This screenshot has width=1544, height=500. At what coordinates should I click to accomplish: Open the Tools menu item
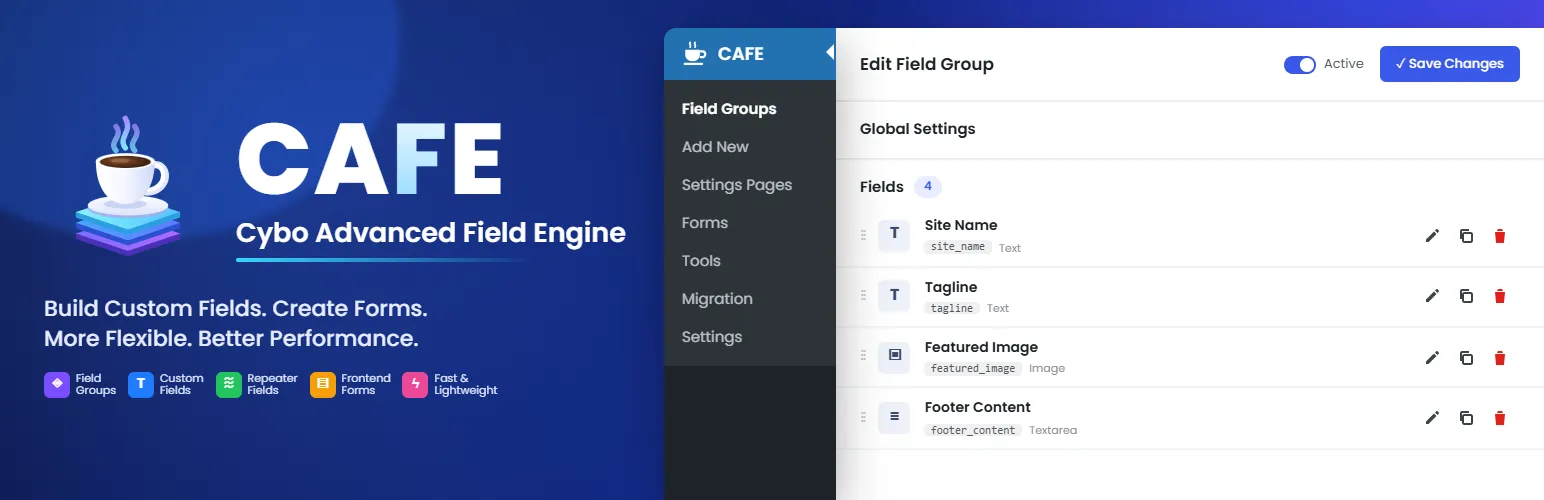(701, 261)
